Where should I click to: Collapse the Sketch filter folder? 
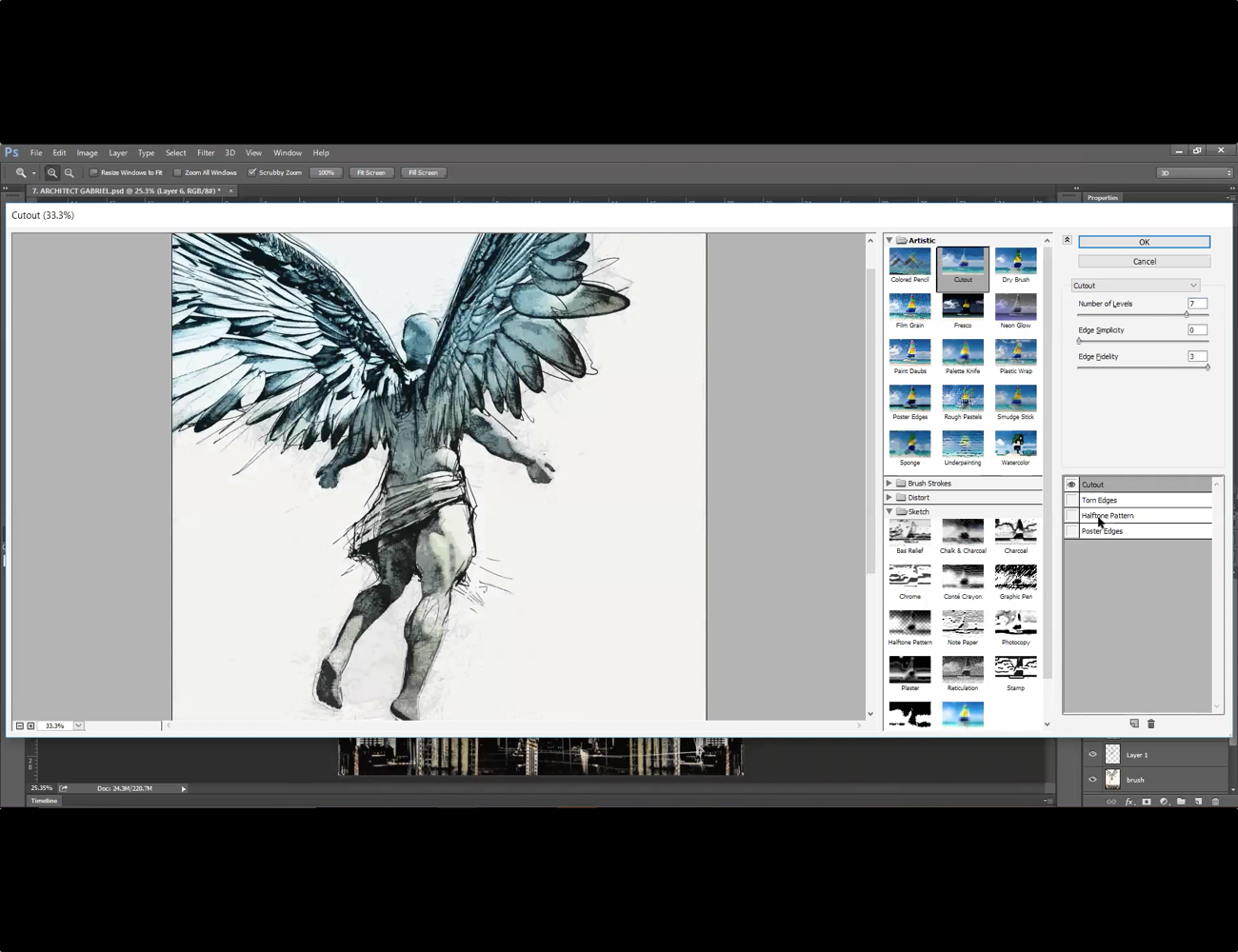coord(889,511)
